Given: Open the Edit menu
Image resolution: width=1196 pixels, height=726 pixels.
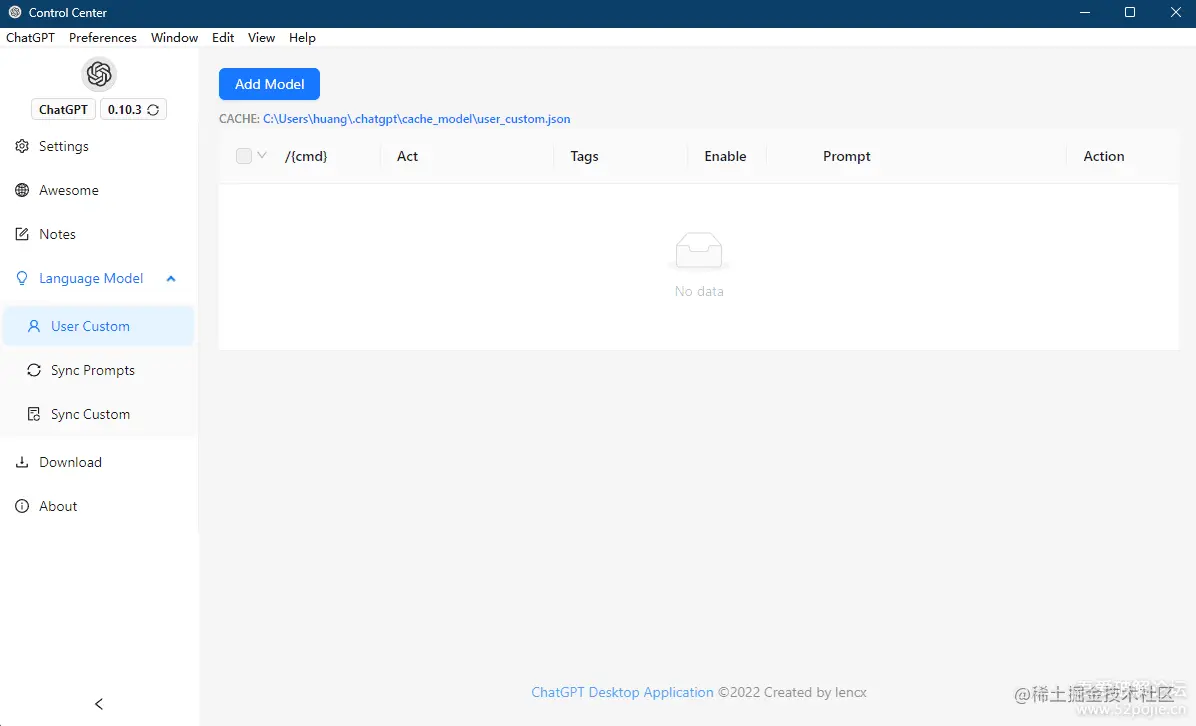Looking at the screenshot, I should click(x=223, y=37).
